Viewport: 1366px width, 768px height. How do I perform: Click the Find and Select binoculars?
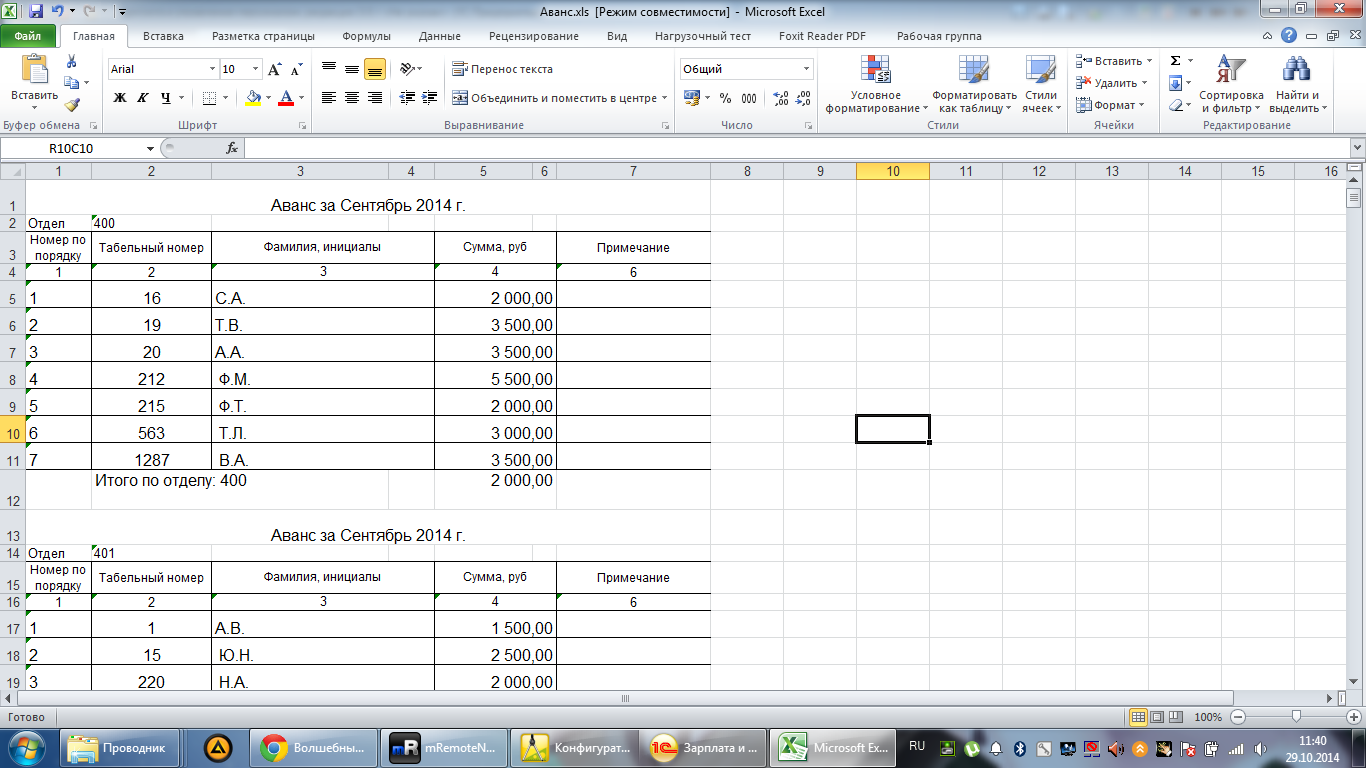[x=1297, y=85]
